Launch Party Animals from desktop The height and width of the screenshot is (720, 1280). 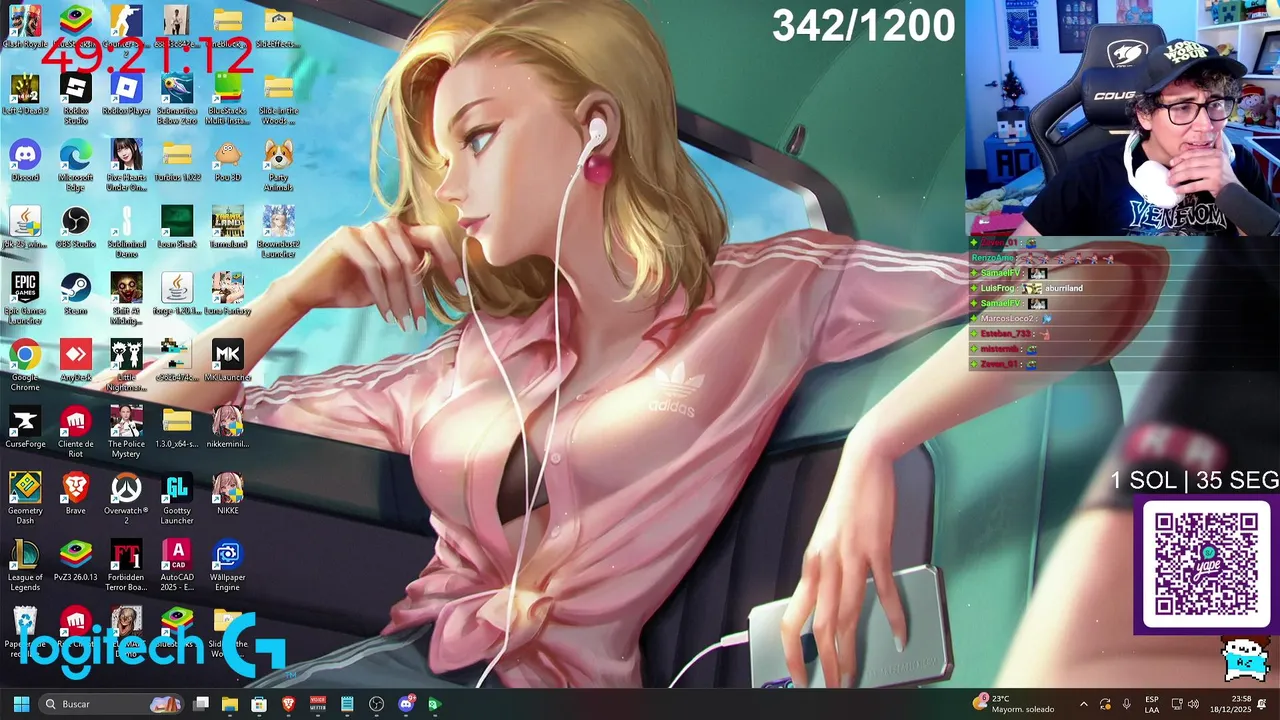click(x=278, y=165)
